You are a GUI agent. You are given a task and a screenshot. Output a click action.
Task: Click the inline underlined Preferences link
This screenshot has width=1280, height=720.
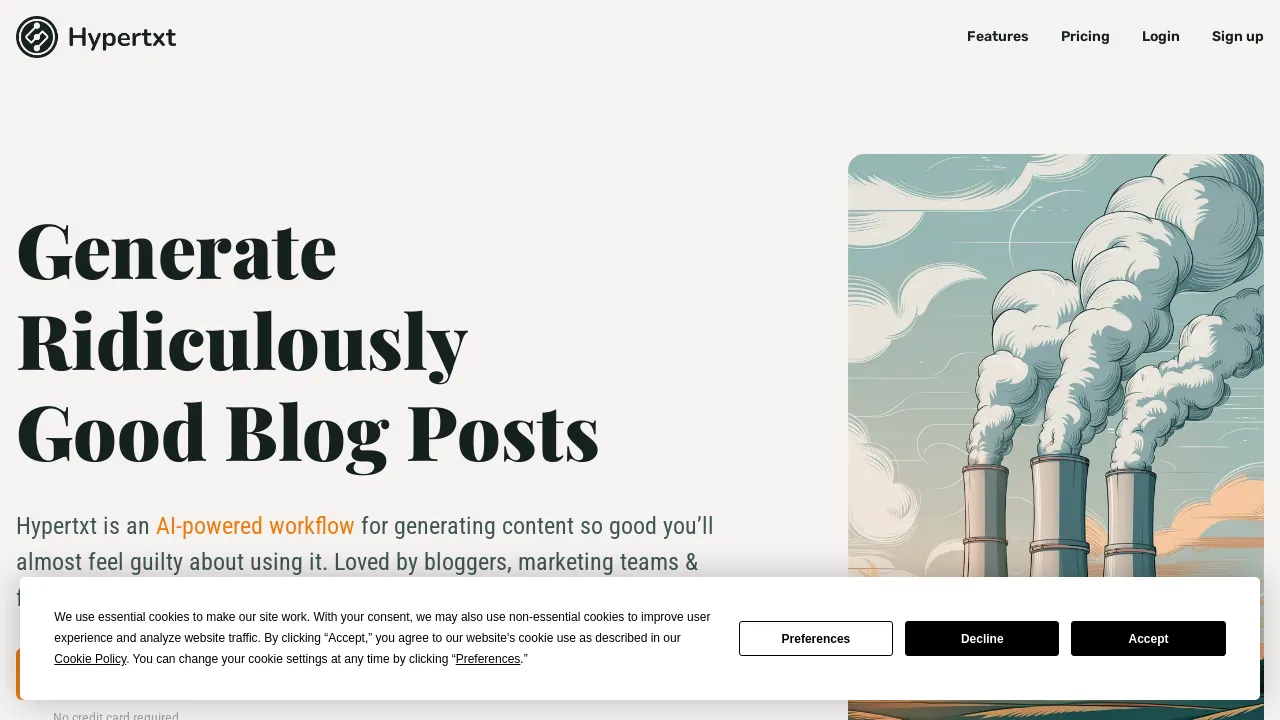click(488, 659)
